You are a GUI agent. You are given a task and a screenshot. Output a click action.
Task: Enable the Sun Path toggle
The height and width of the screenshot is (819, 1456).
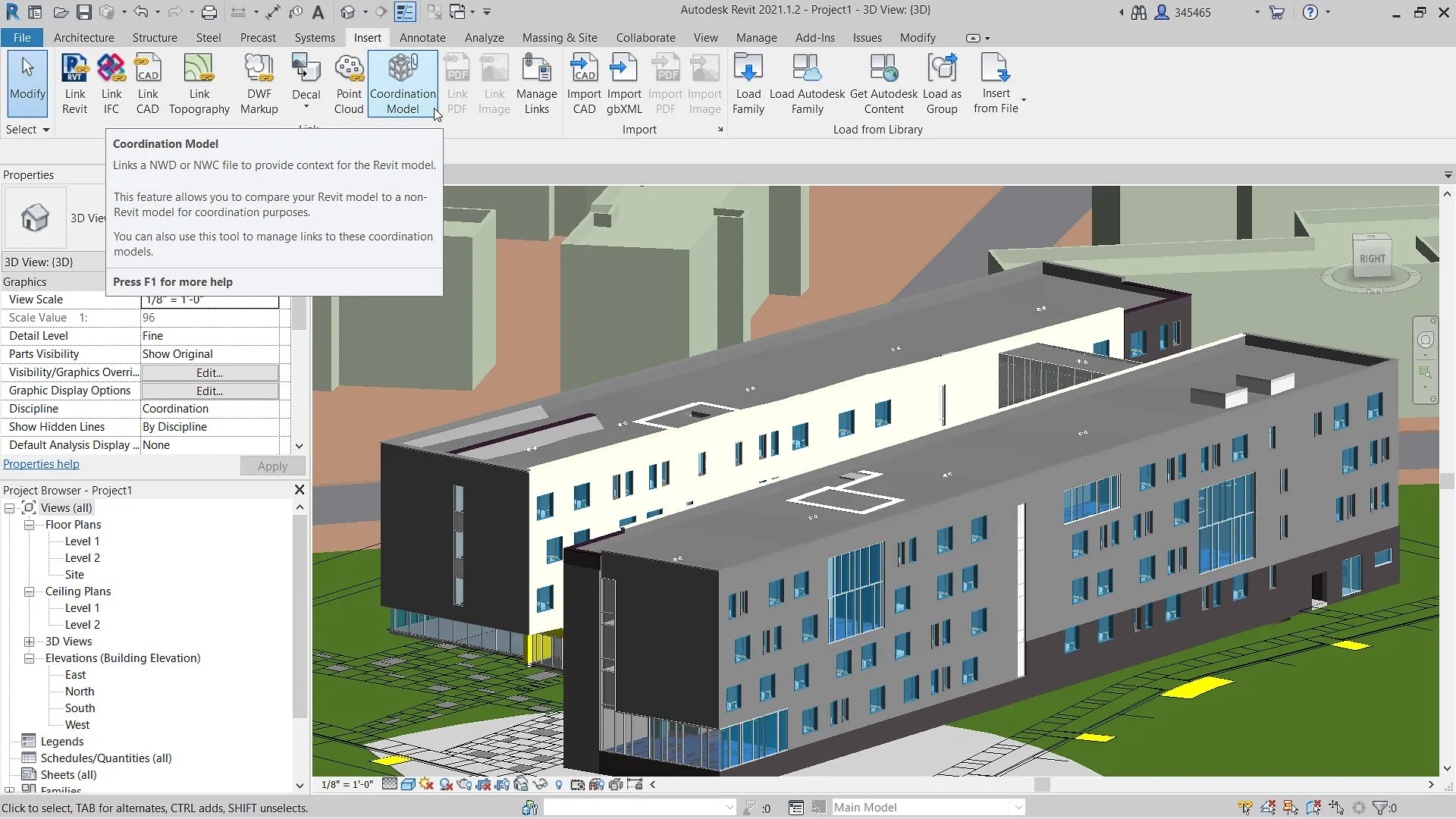pos(427,784)
